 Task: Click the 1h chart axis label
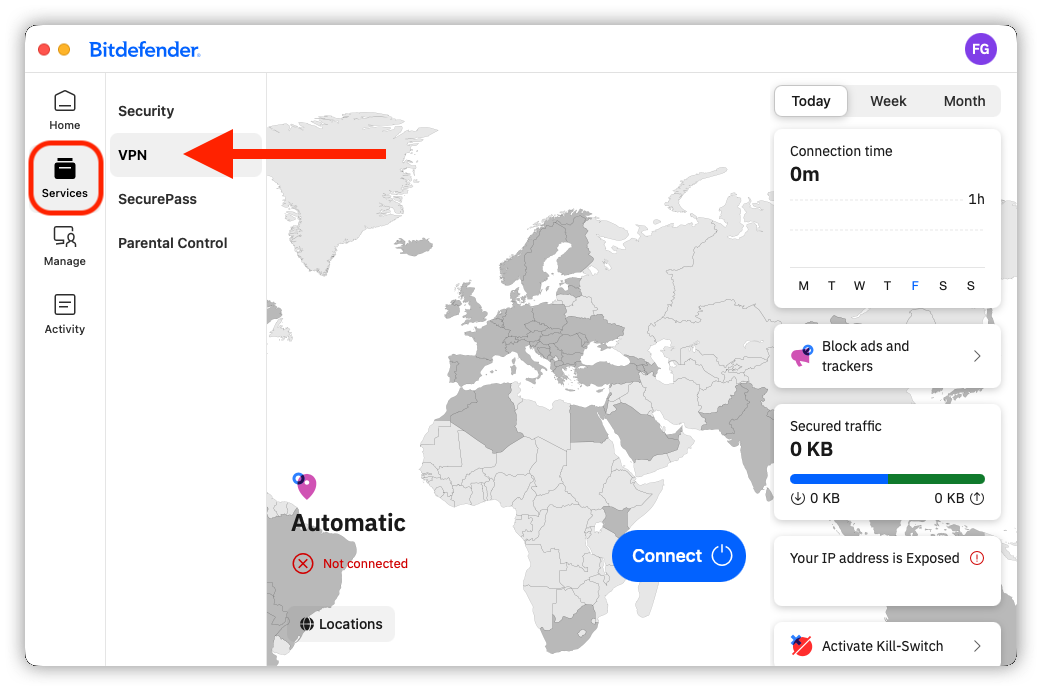976,199
